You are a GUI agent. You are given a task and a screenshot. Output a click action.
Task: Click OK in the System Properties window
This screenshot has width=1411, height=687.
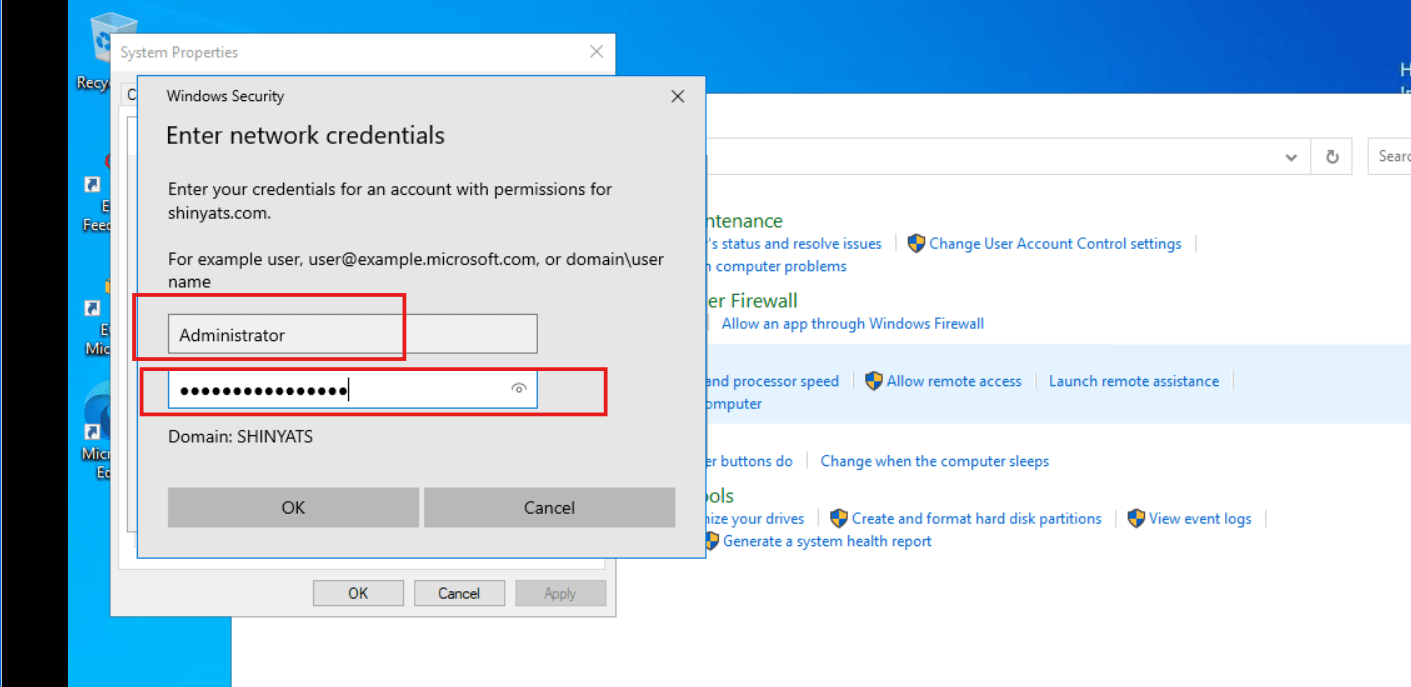tap(358, 593)
